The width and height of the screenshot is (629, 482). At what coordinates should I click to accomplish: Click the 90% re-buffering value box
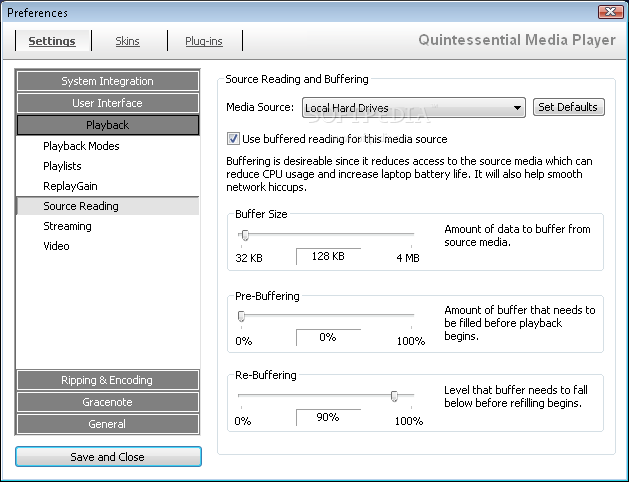point(329,417)
